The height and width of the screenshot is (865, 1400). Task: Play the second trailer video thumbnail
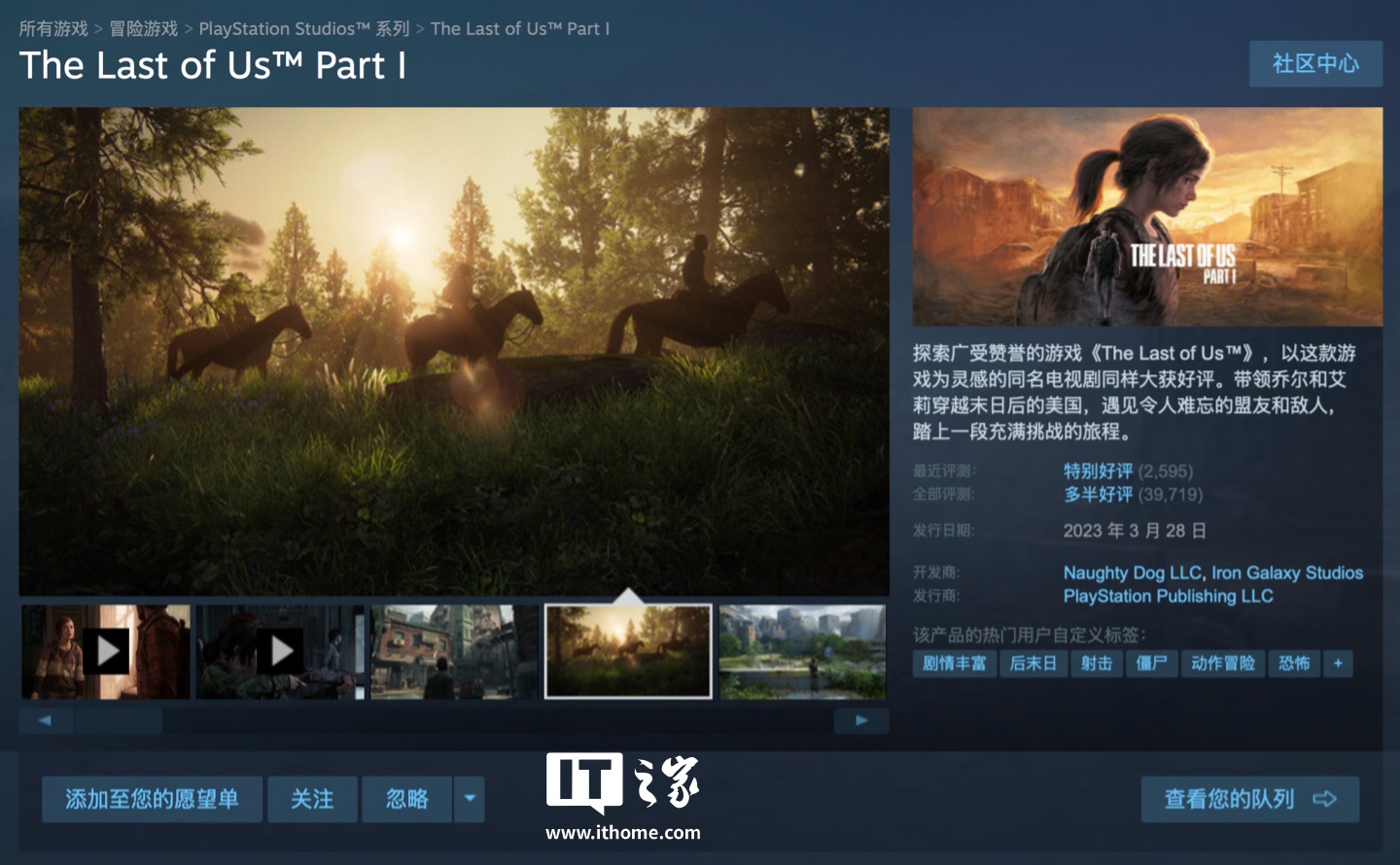280,651
